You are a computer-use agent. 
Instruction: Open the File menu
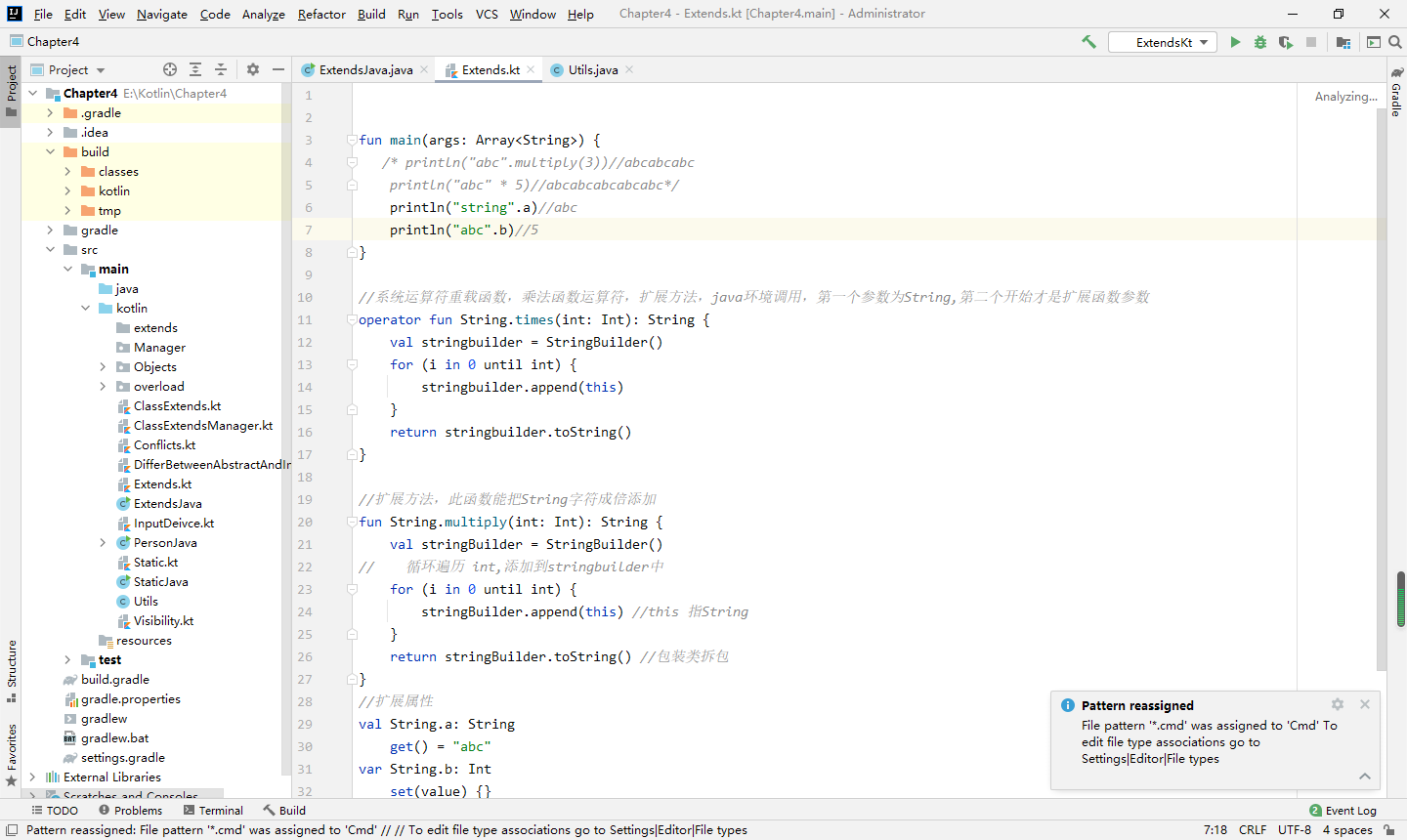tap(43, 14)
